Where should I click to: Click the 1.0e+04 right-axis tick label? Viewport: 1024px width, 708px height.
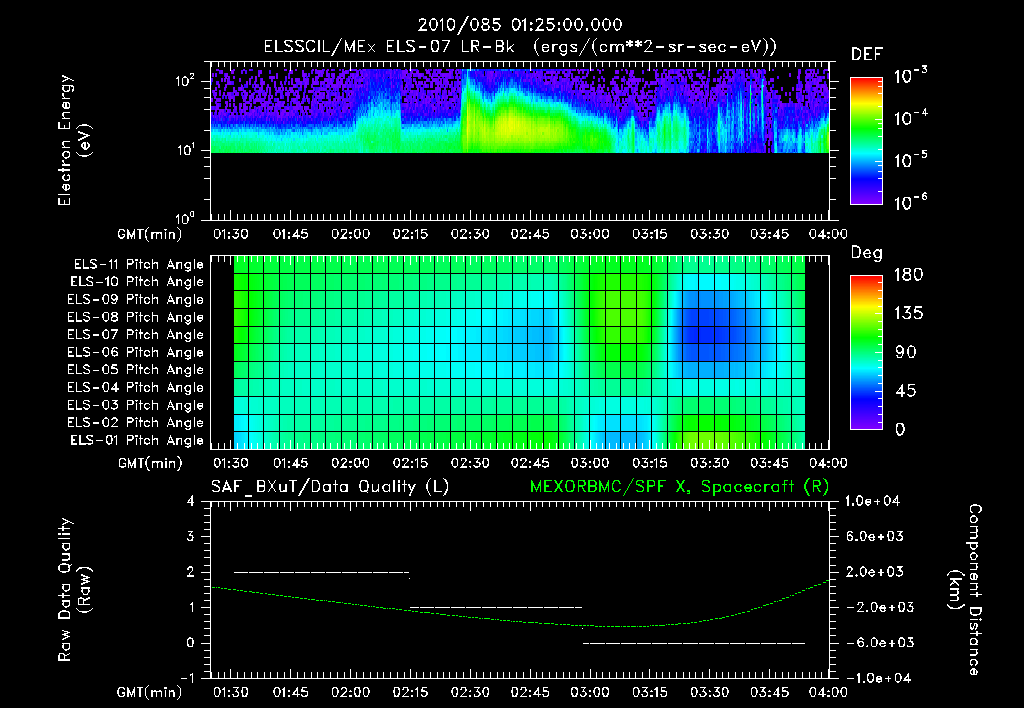point(872,501)
